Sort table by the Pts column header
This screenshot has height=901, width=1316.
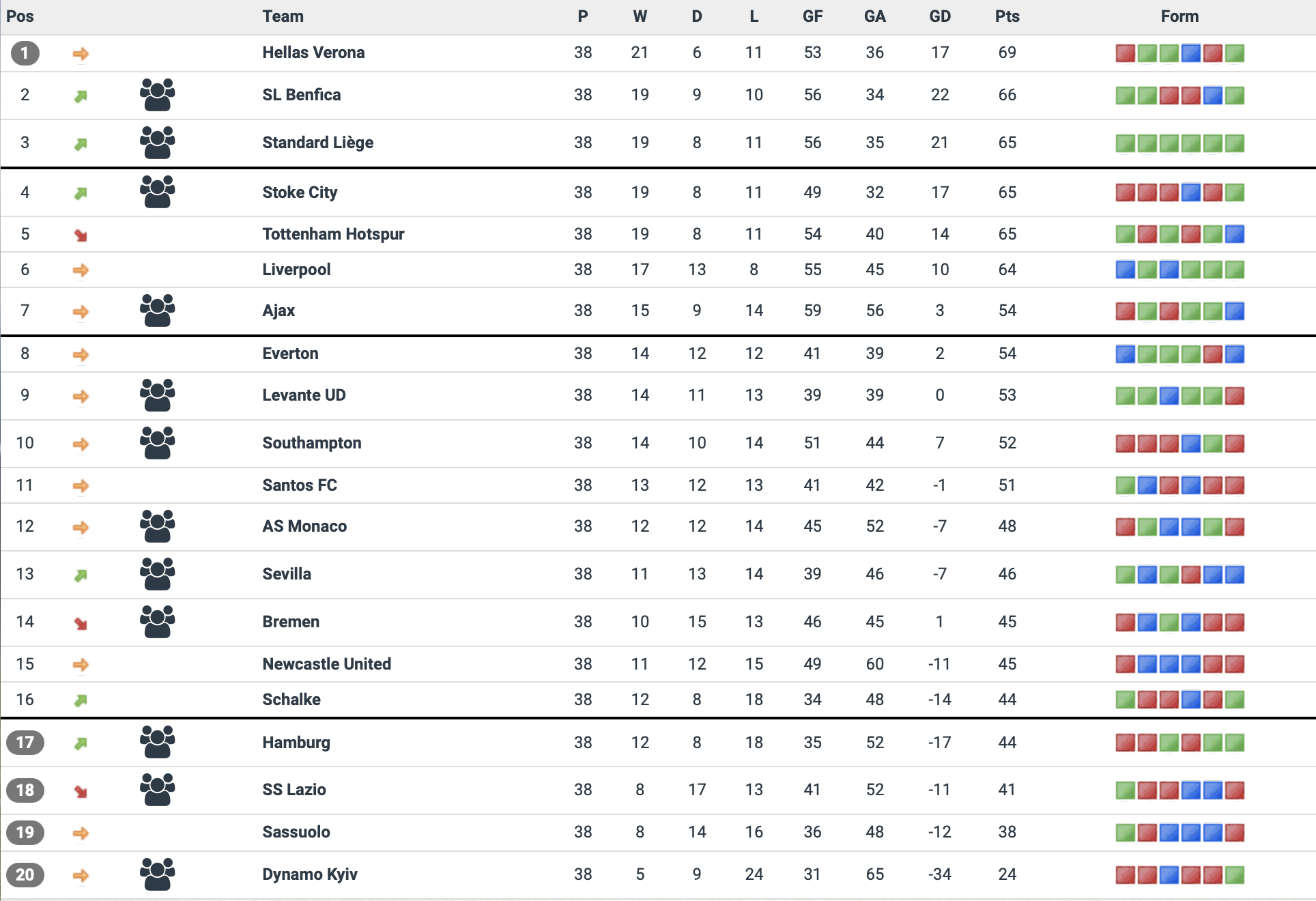pyautogui.click(x=1007, y=16)
